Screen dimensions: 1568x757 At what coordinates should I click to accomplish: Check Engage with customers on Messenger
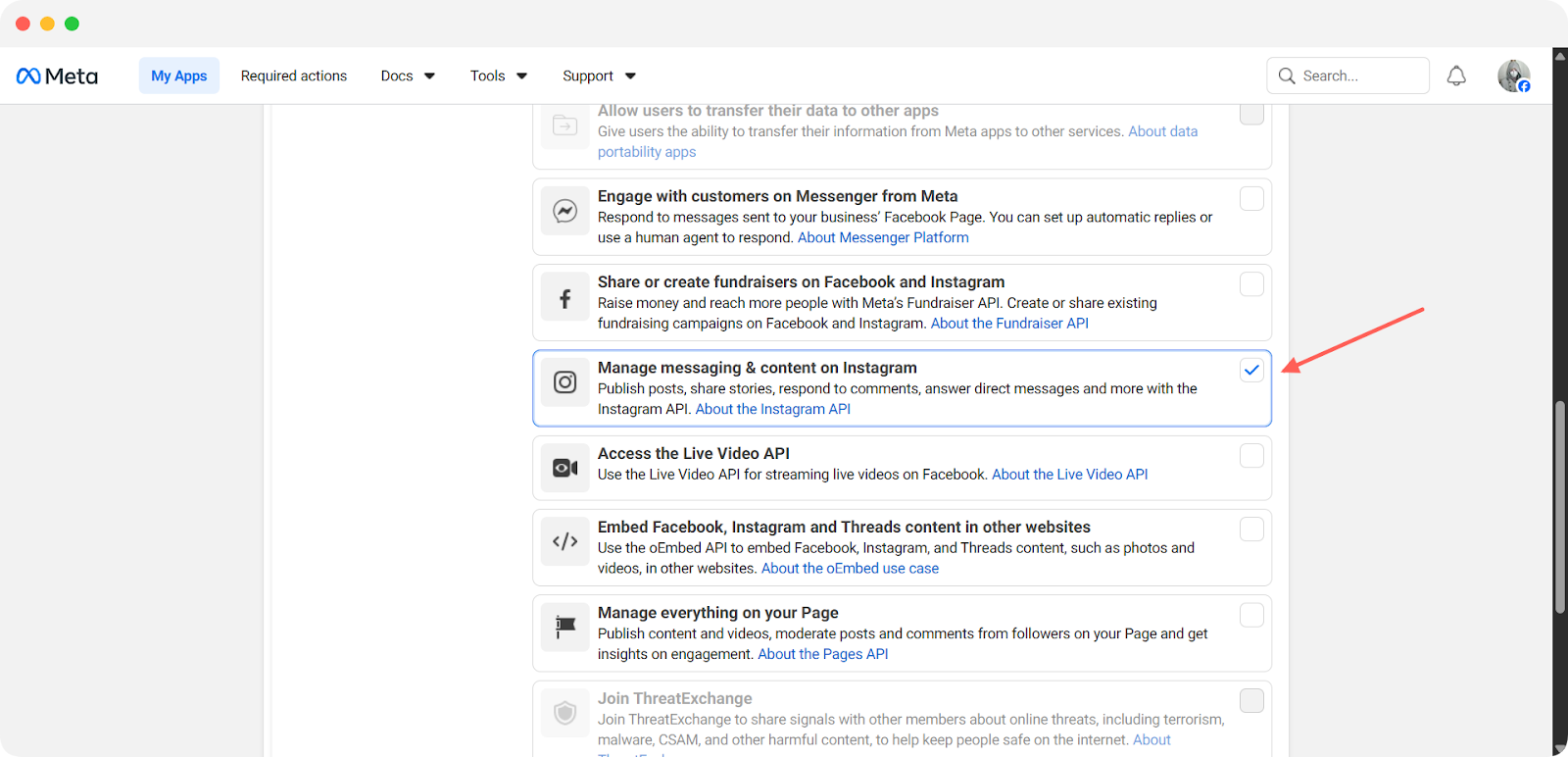[x=1251, y=199]
